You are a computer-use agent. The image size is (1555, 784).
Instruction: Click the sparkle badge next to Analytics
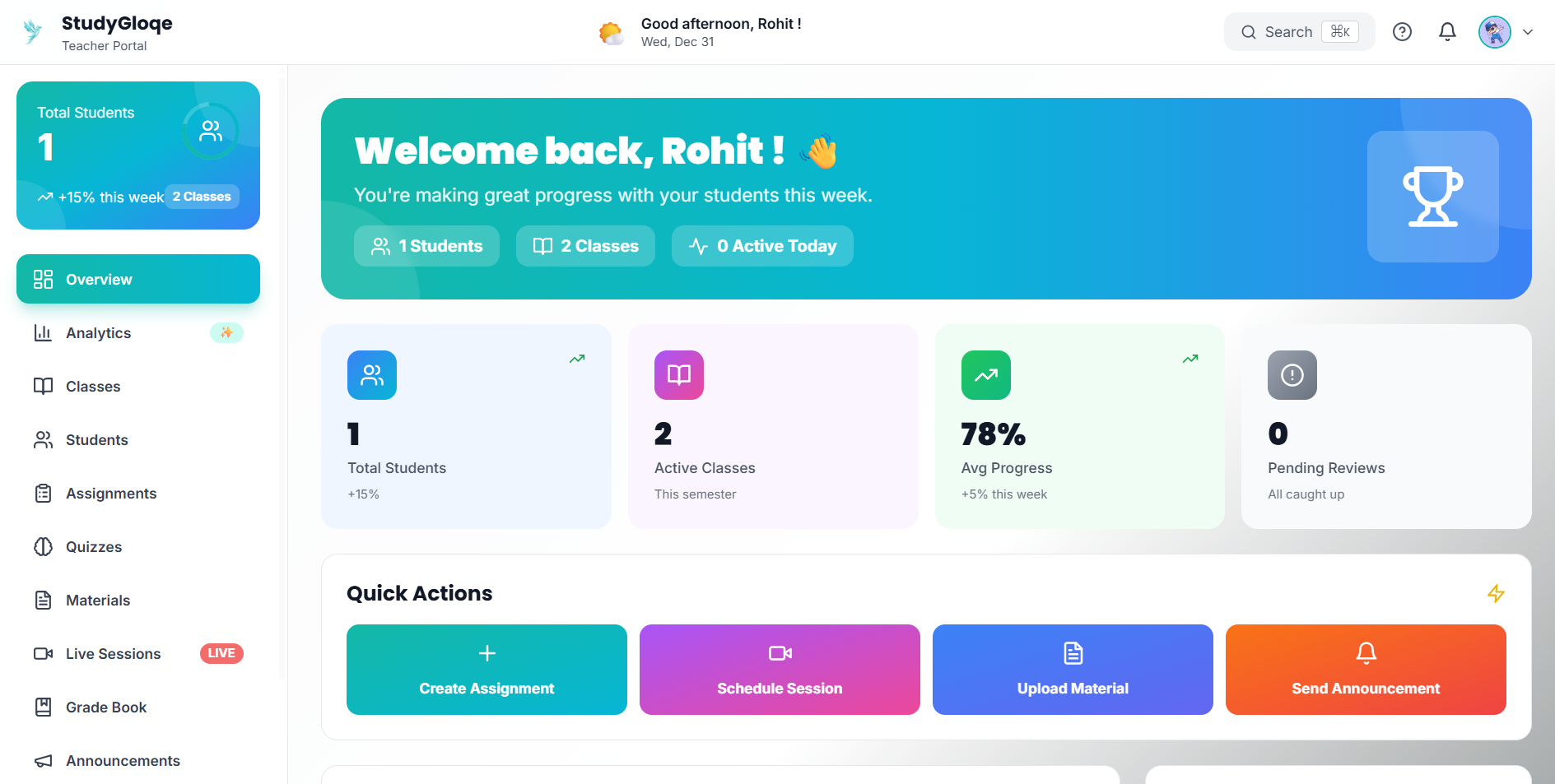coord(226,332)
